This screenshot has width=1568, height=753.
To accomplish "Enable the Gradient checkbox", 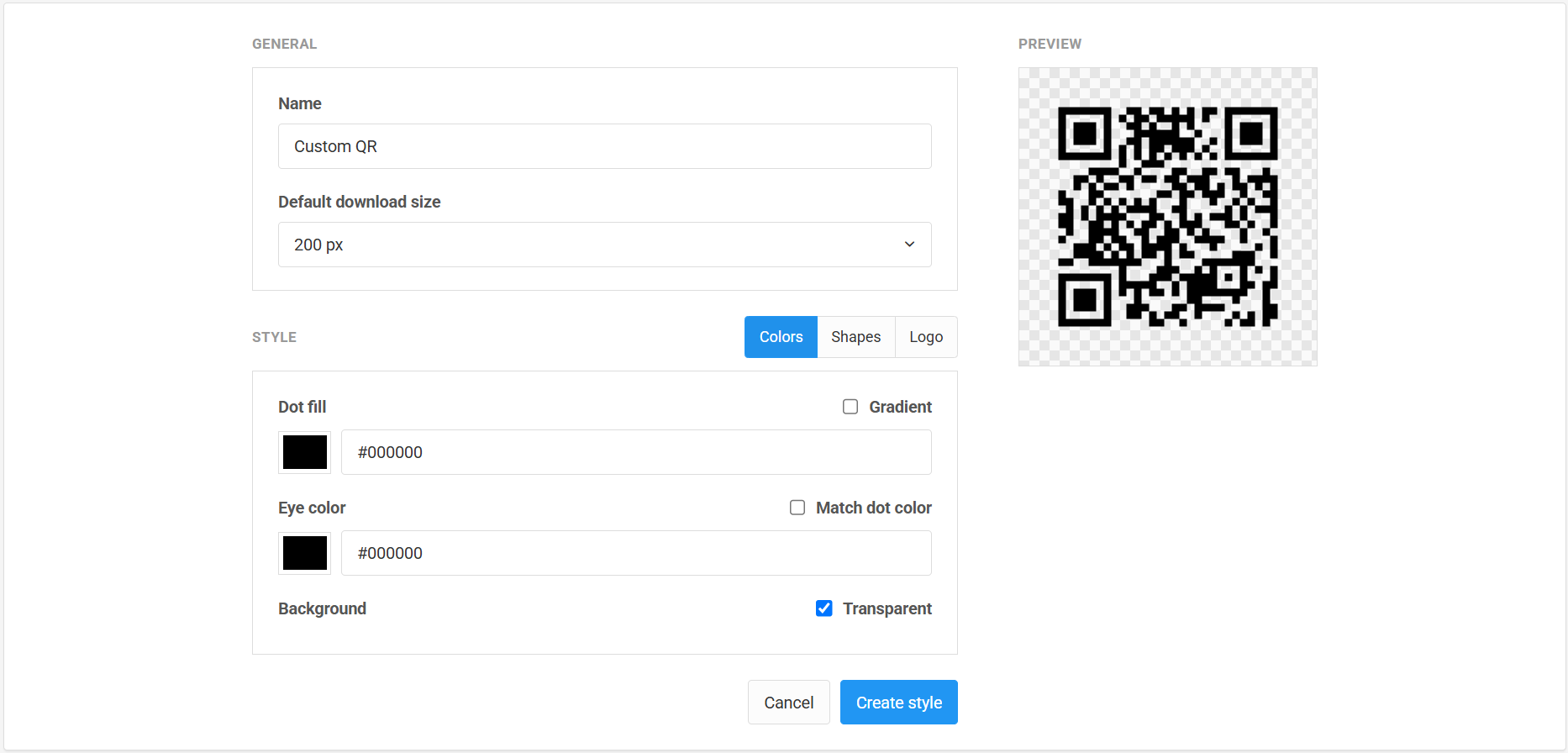I will [850, 407].
